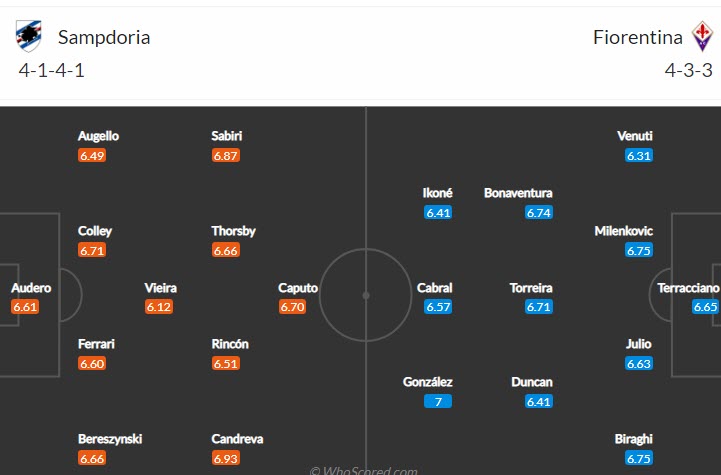Open the Fiorentina team name link
Screen dimensions: 721x475
[638, 38]
